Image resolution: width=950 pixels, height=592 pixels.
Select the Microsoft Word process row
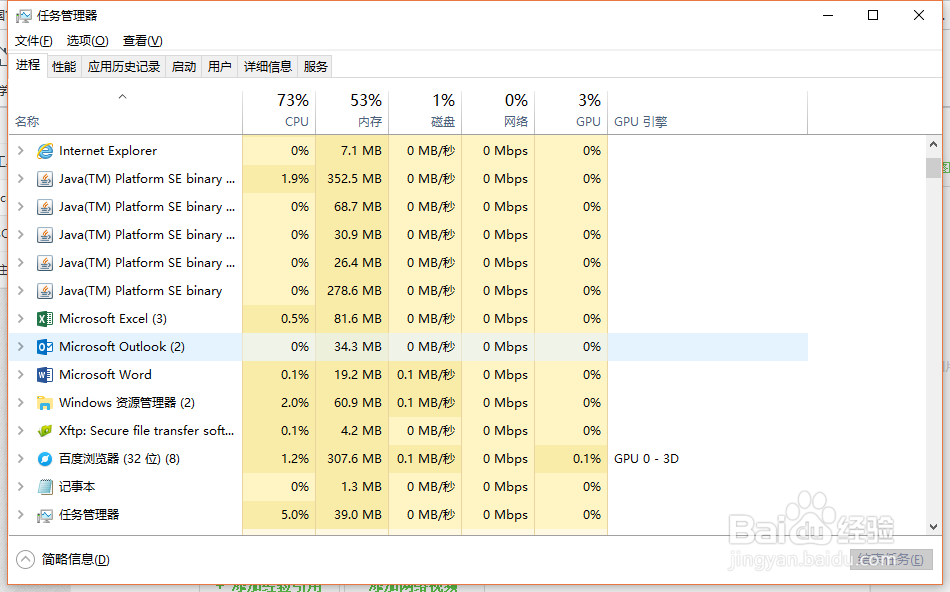[408, 374]
